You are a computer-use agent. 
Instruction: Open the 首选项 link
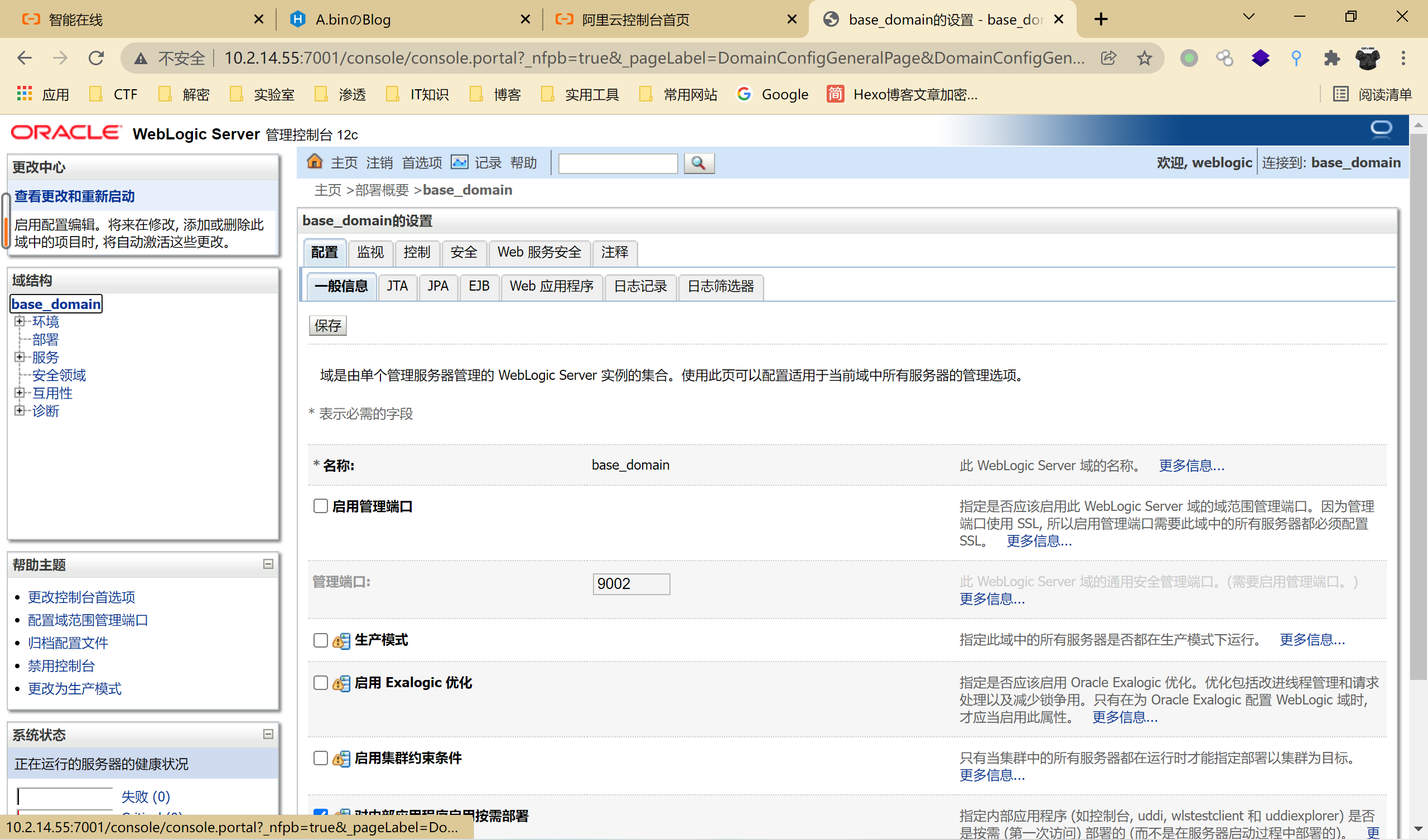point(422,163)
